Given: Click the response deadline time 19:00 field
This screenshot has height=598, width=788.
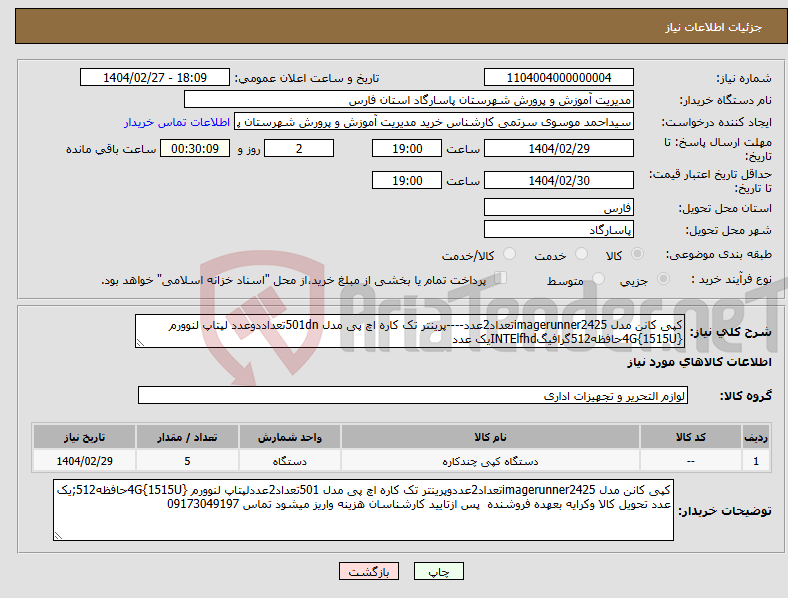Looking at the screenshot, I should point(407,148).
